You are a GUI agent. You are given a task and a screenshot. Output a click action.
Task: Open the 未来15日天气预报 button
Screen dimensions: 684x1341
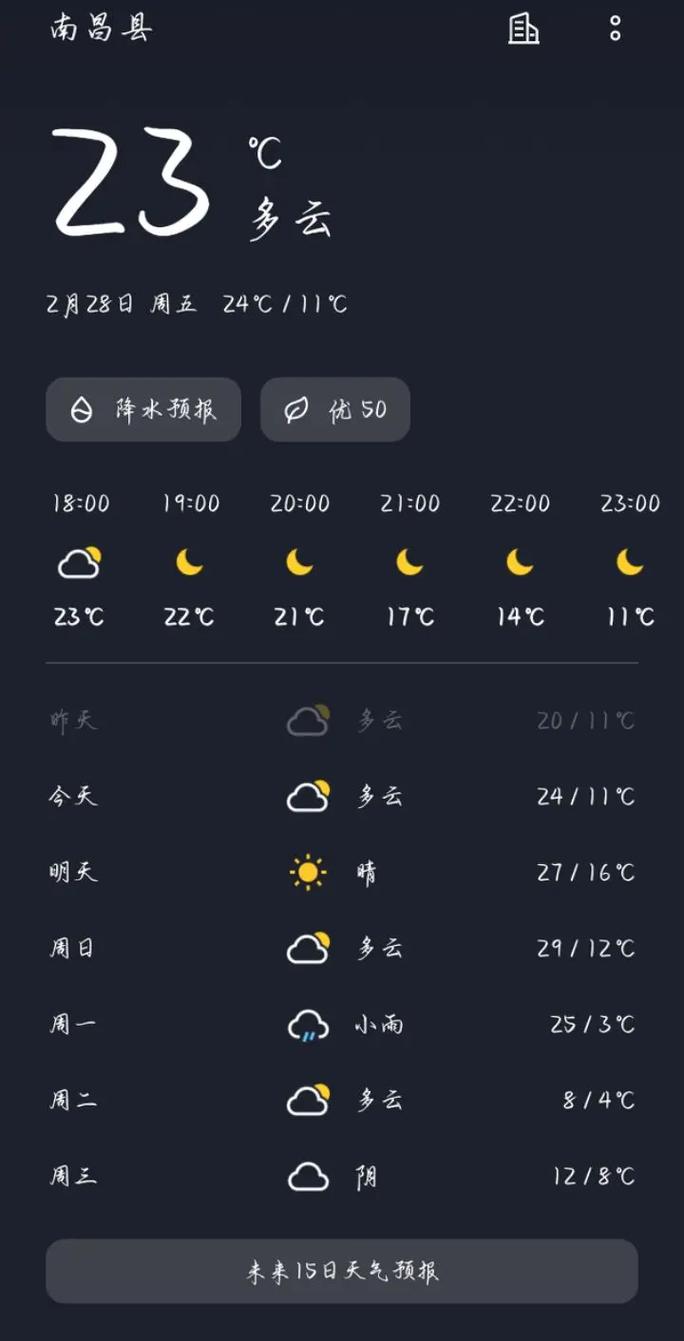342,1270
